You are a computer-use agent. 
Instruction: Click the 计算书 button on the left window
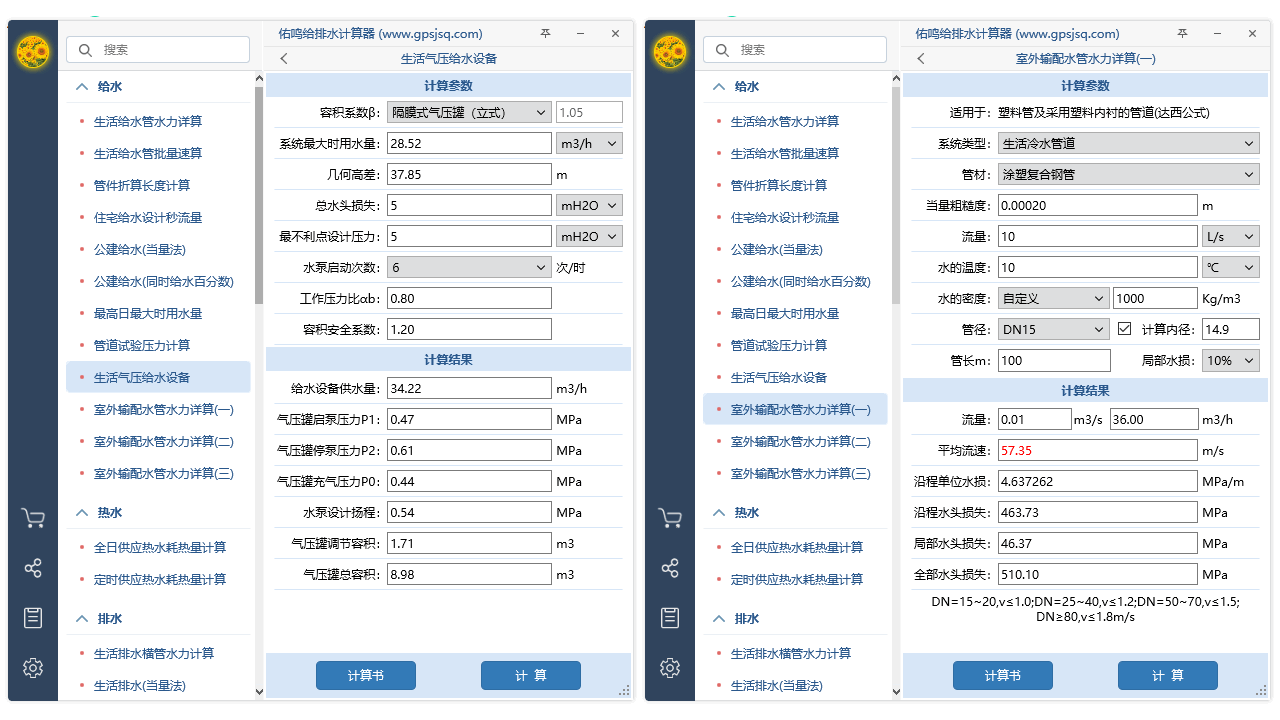(366, 675)
